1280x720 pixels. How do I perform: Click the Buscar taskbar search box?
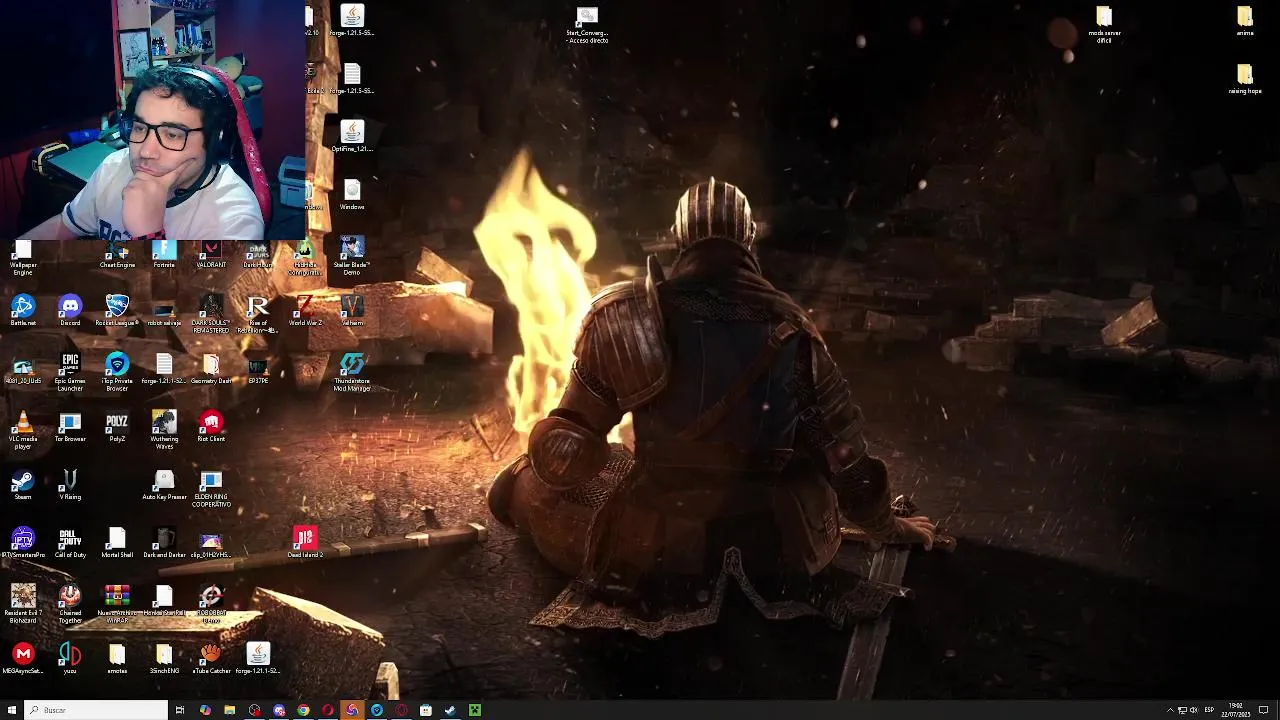coord(96,710)
